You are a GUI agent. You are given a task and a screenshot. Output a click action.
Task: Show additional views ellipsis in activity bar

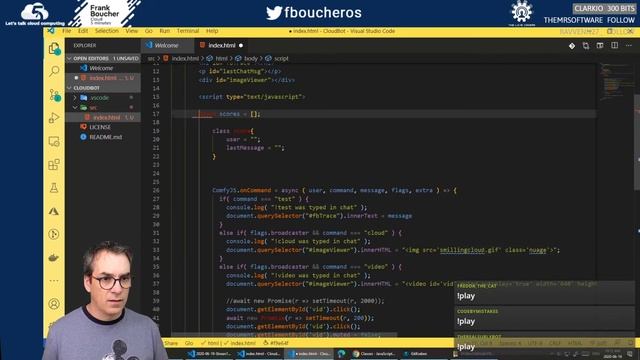pyautogui.click(x=54, y=281)
